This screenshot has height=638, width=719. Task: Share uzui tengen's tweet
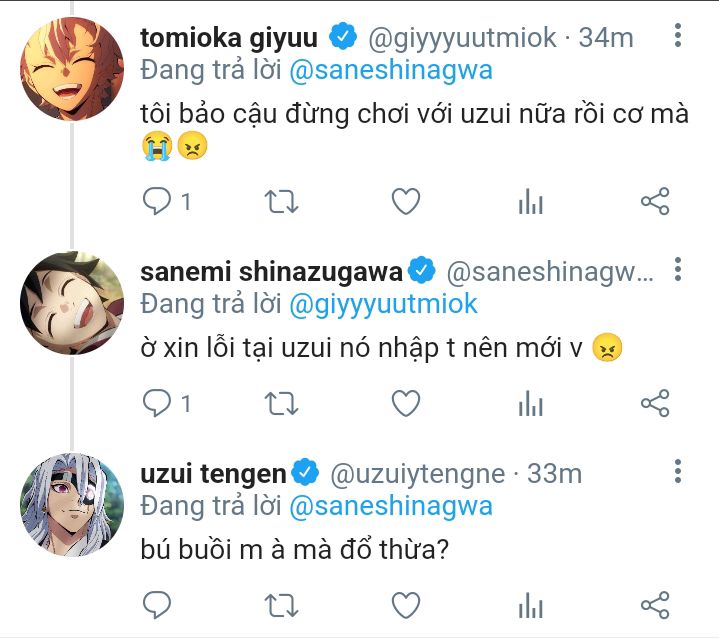654,604
